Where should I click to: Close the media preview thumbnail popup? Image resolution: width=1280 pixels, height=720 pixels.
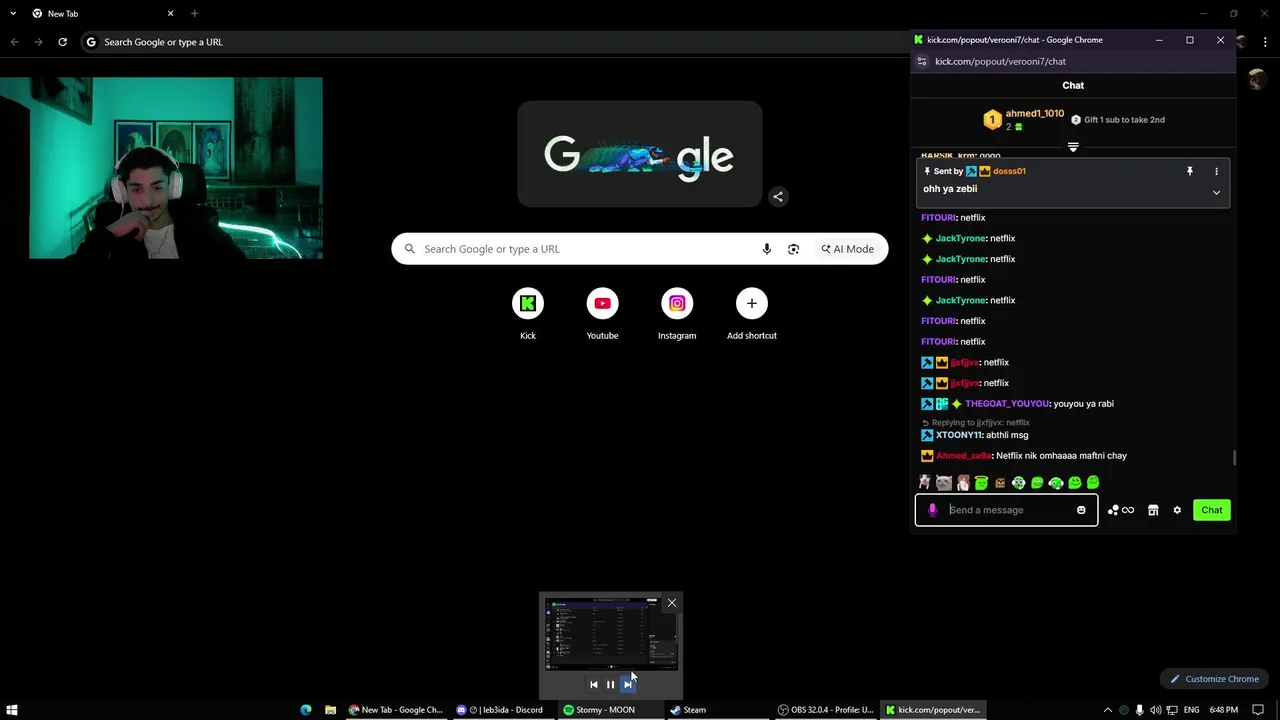coord(672,603)
